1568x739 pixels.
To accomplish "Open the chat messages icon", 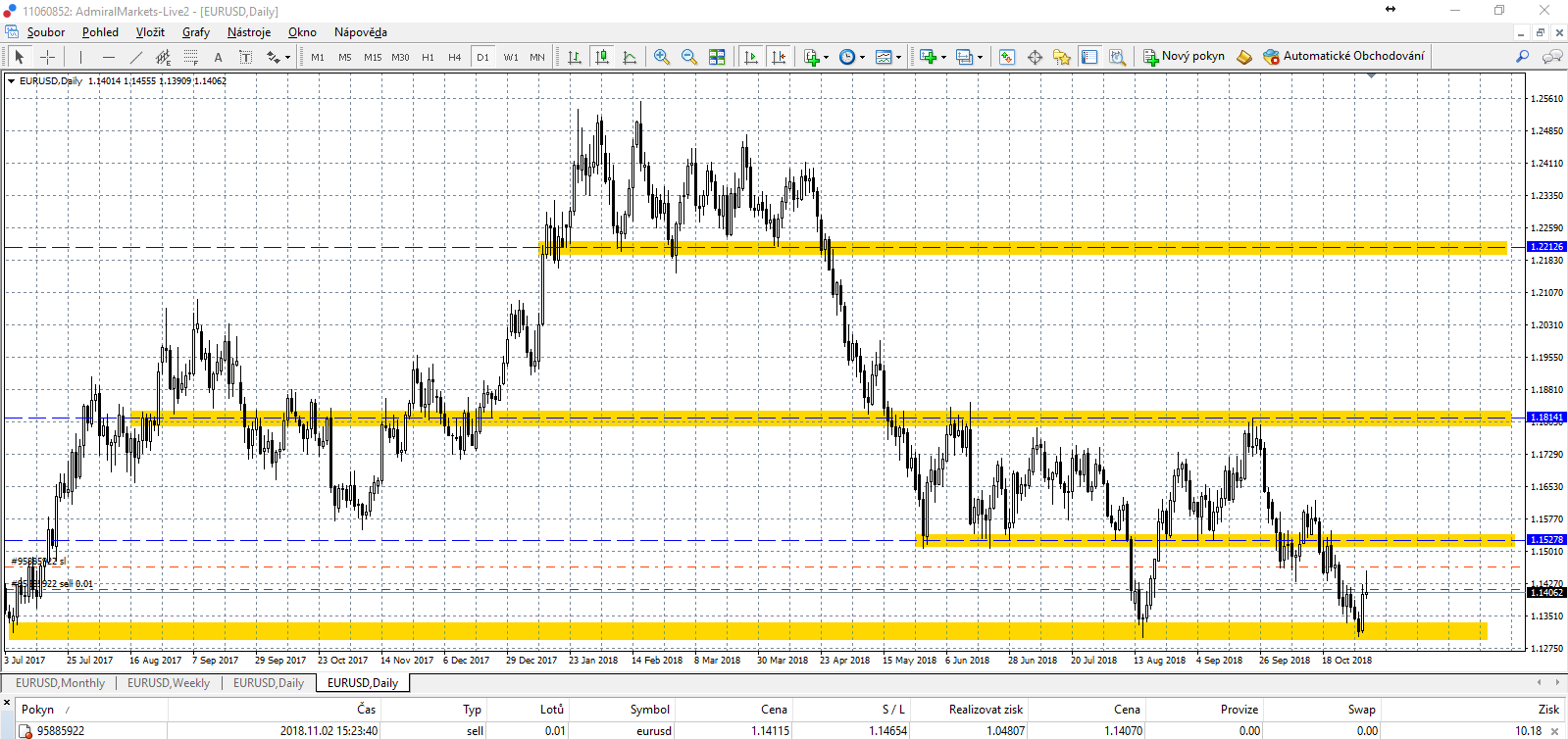I will 1552,57.
